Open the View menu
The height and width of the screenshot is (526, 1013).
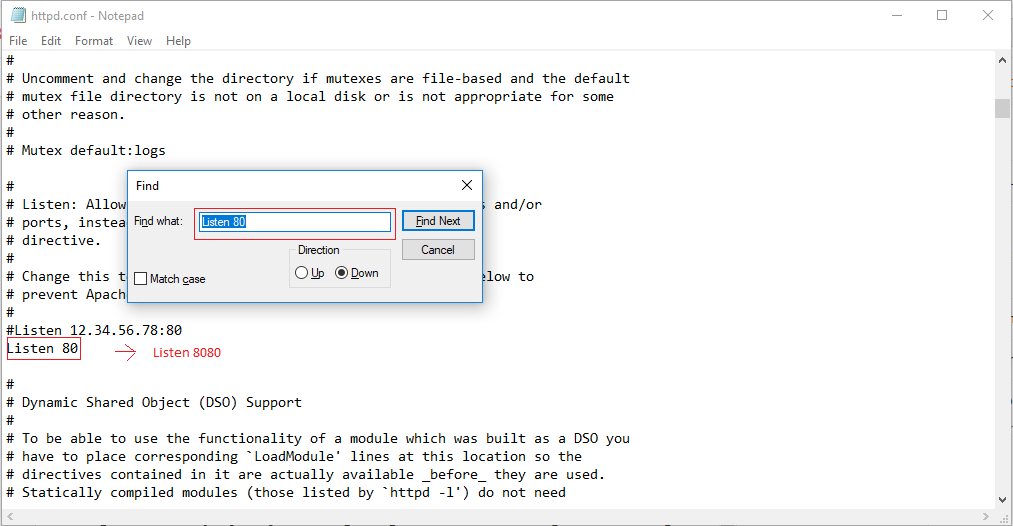point(140,41)
